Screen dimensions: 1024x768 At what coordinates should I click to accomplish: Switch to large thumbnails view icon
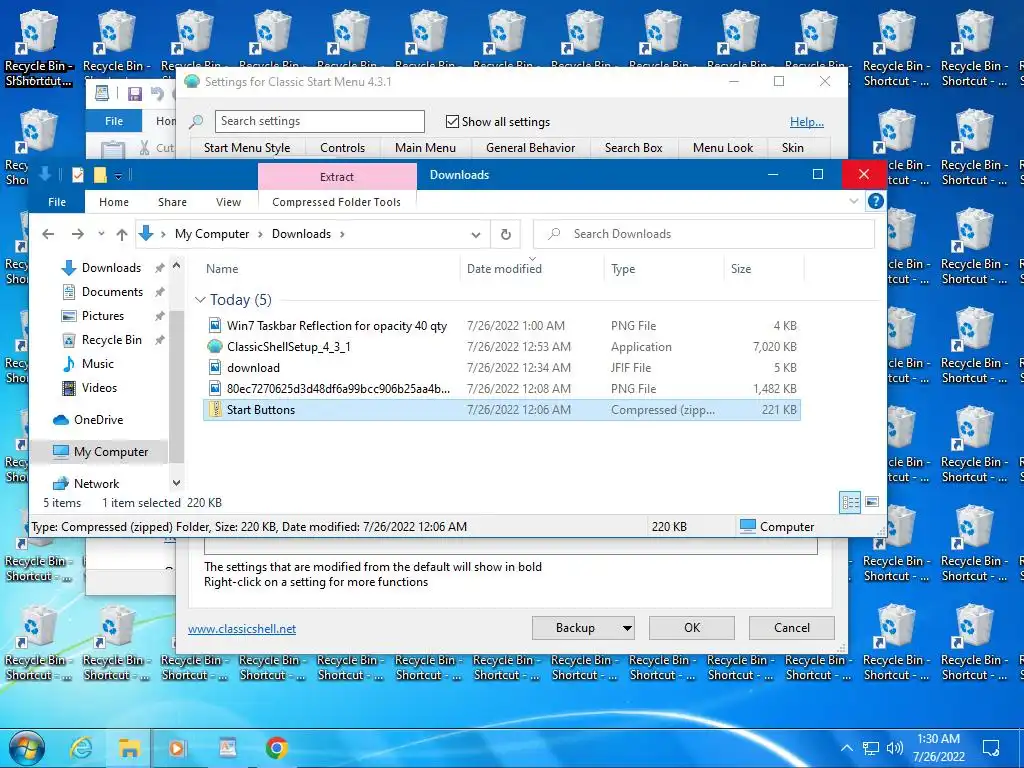pyautogui.click(x=872, y=502)
